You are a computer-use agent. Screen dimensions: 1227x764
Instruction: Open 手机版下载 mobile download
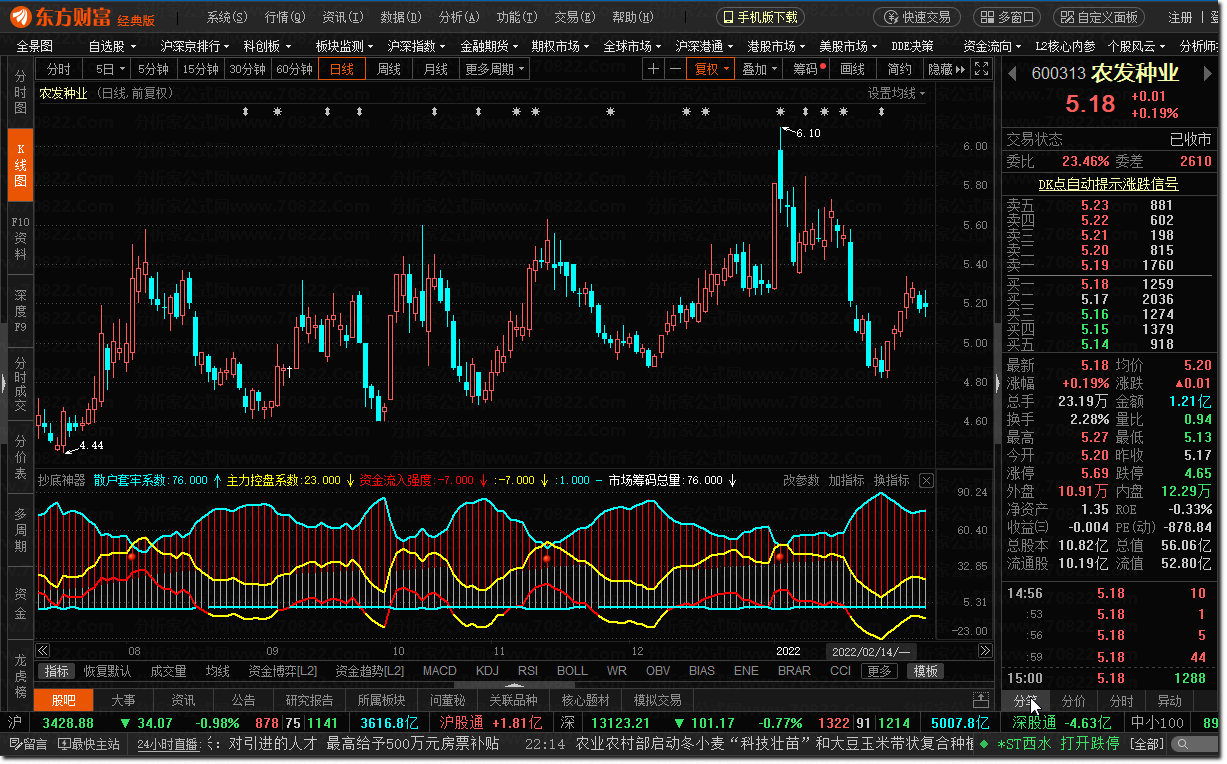[759, 17]
